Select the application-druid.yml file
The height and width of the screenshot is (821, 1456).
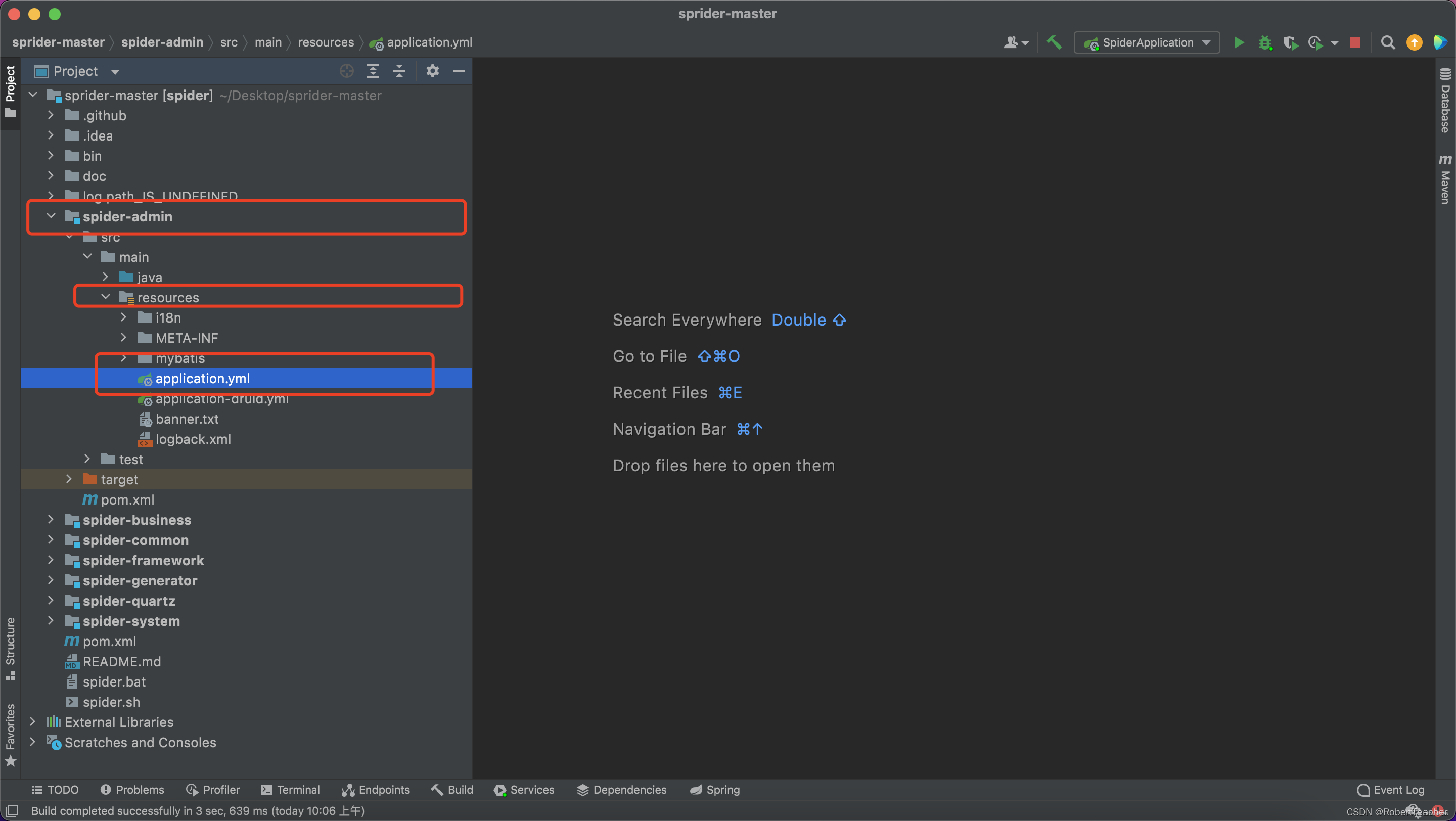point(221,398)
